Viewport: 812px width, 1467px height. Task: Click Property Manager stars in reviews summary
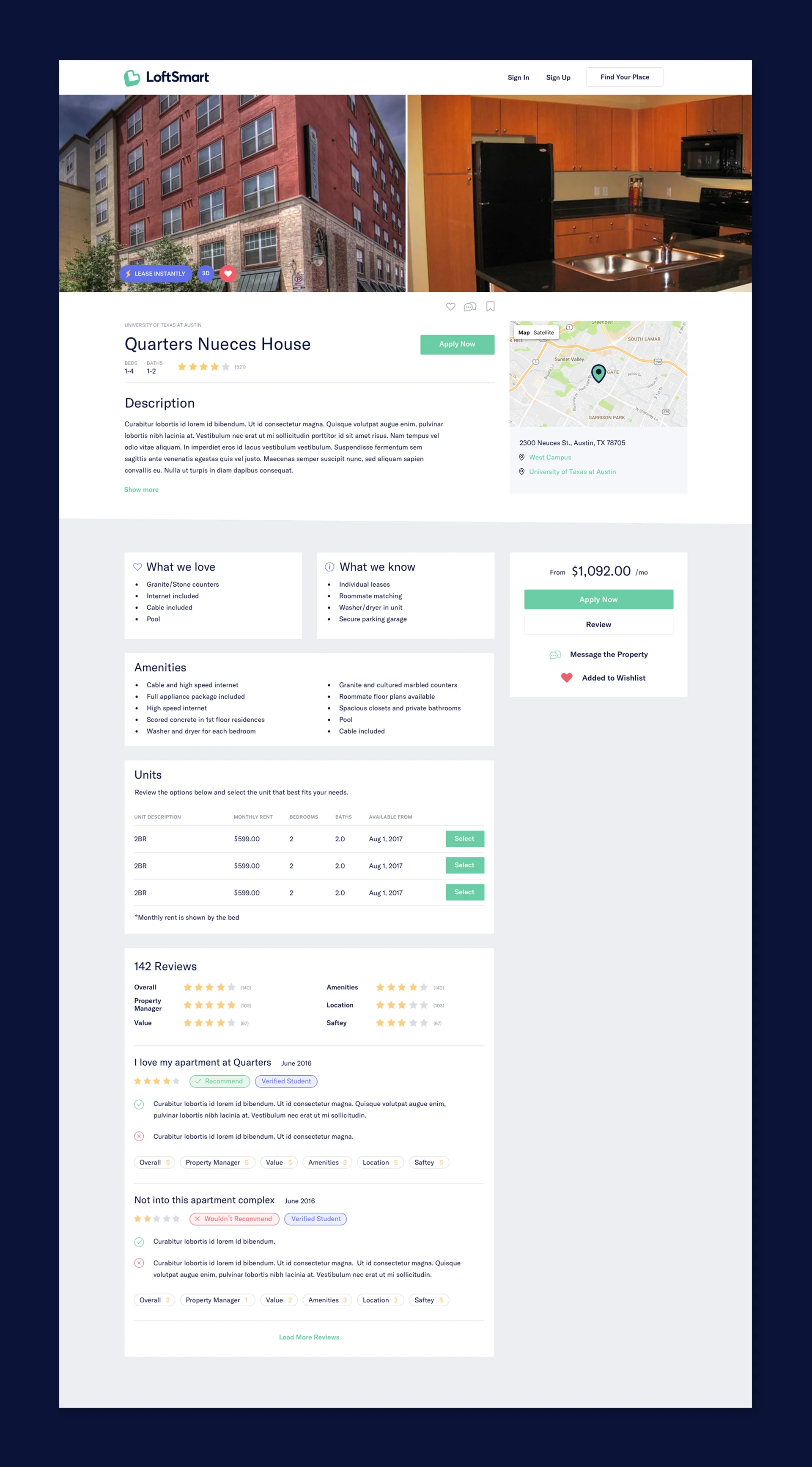tap(209, 1005)
